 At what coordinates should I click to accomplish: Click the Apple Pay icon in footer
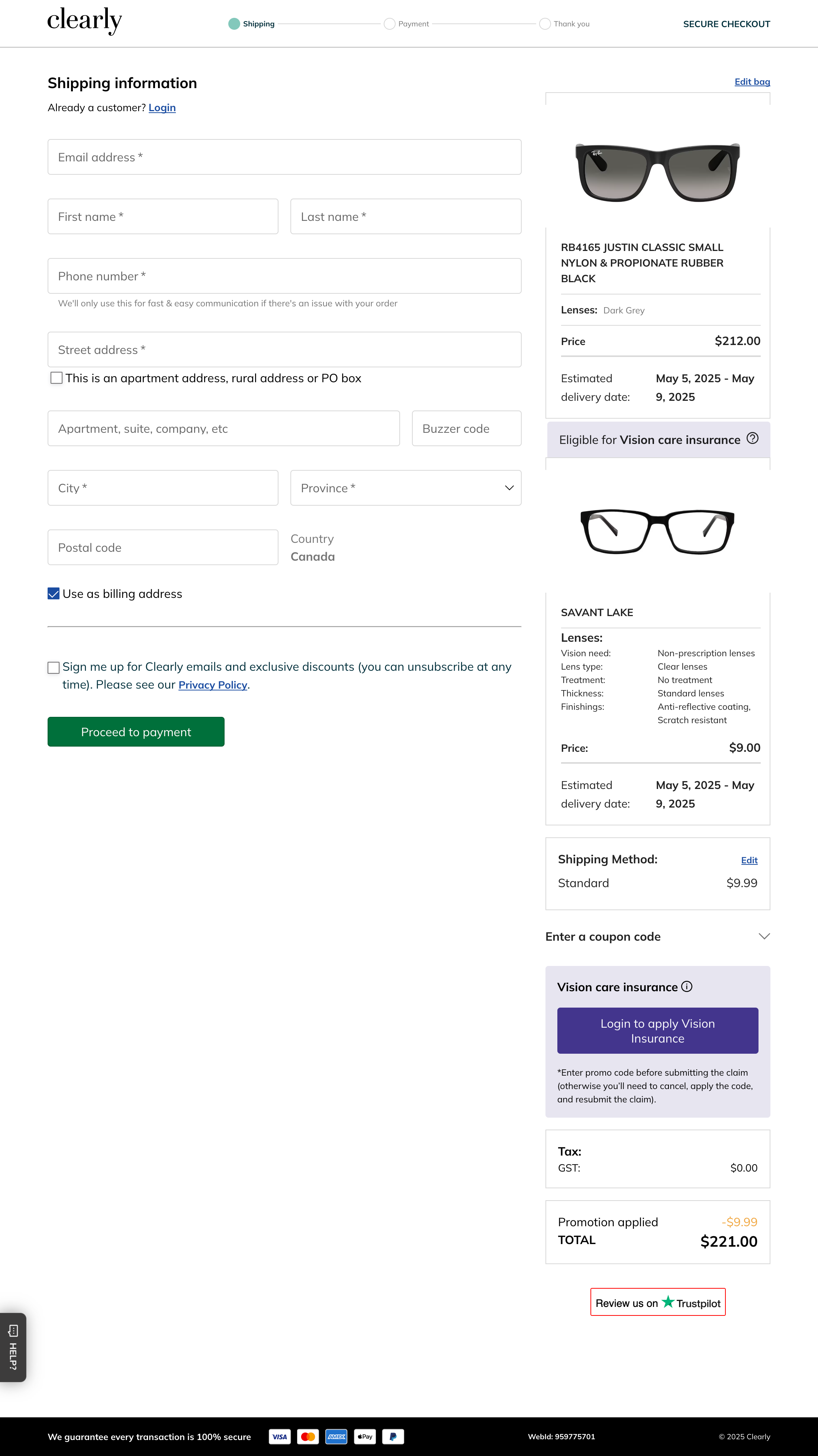365,1436
